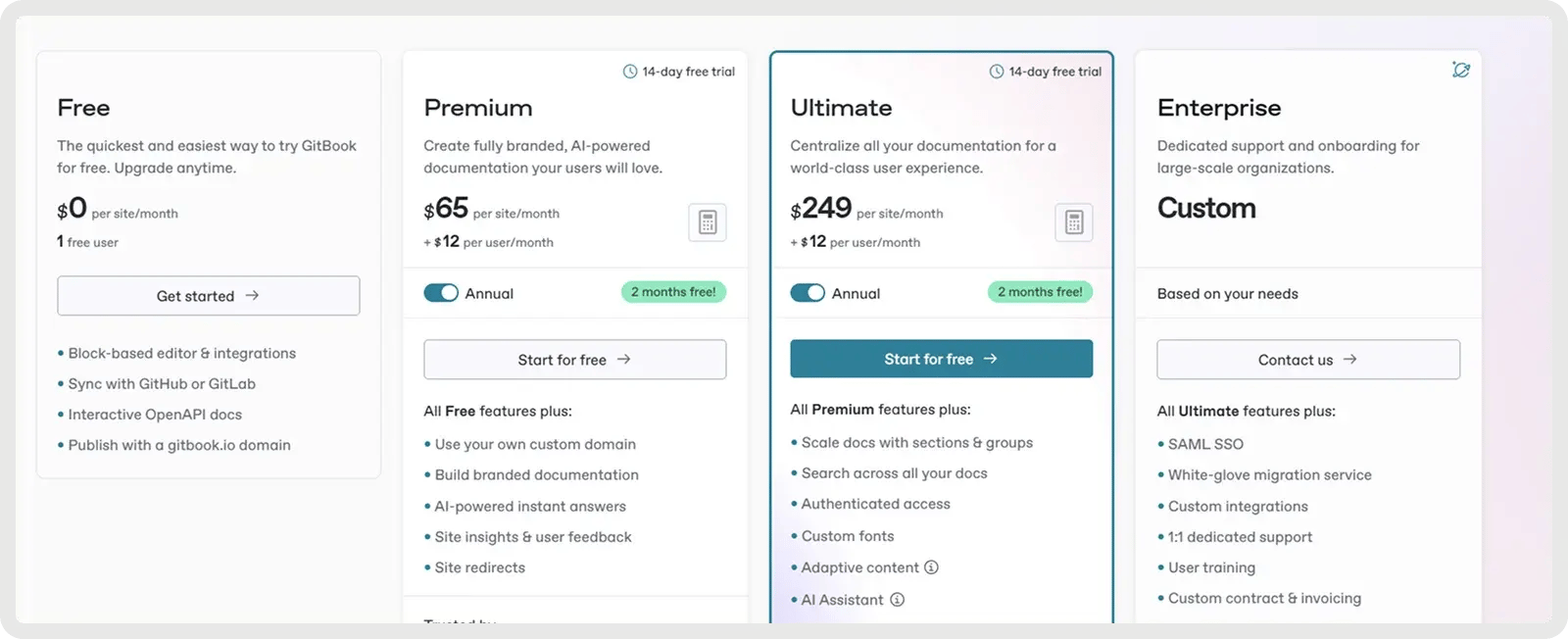Click the Premium 14-day free trial label
Image resolution: width=1568 pixels, height=639 pixels.
coord(688,72)
